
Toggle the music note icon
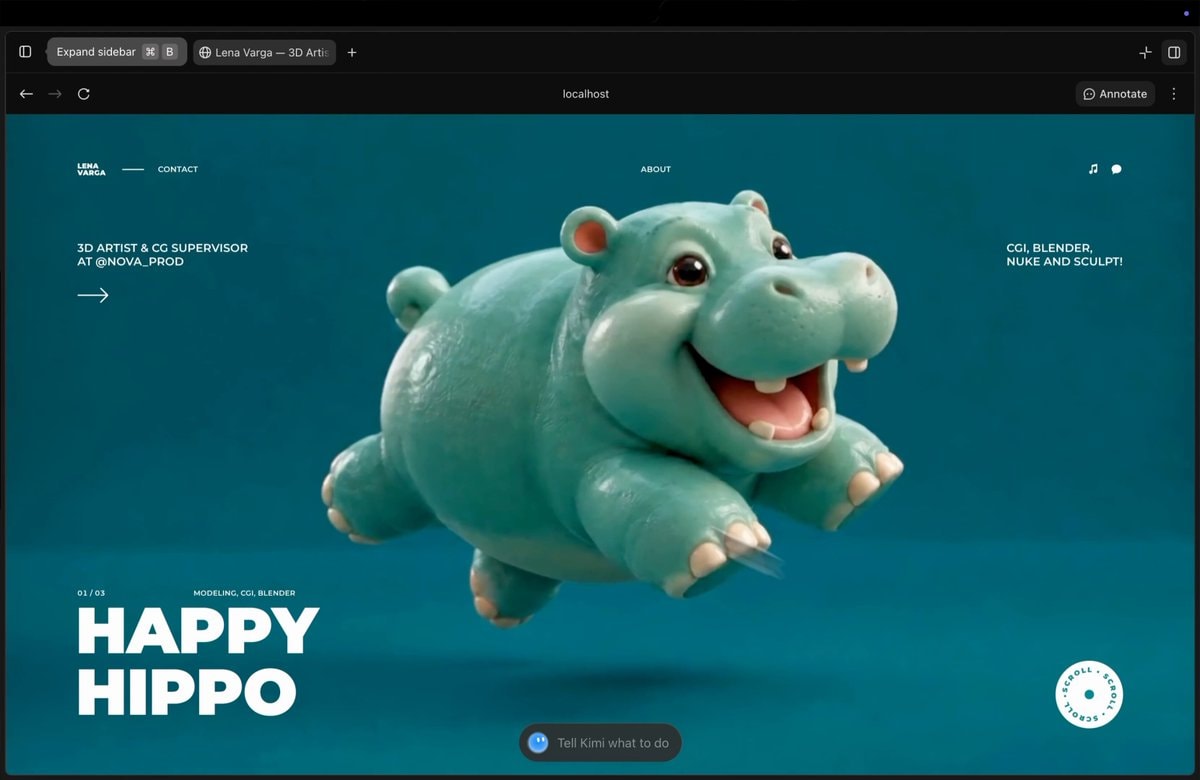[x=1093, y=169]
